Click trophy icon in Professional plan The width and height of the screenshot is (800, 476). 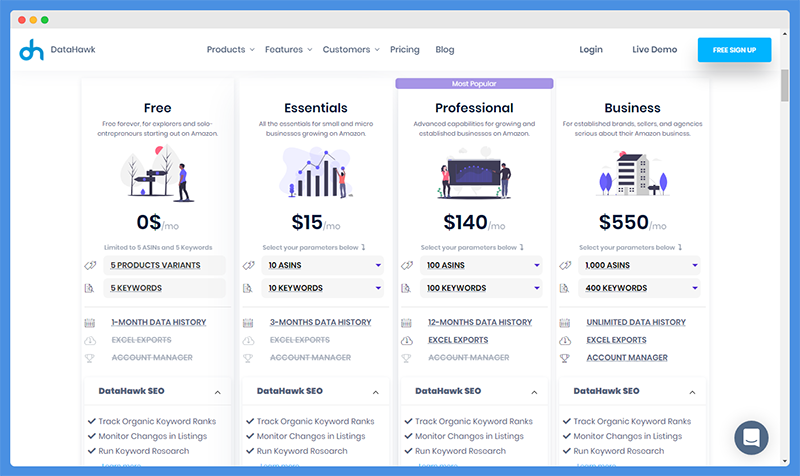(x=406, y=358)
